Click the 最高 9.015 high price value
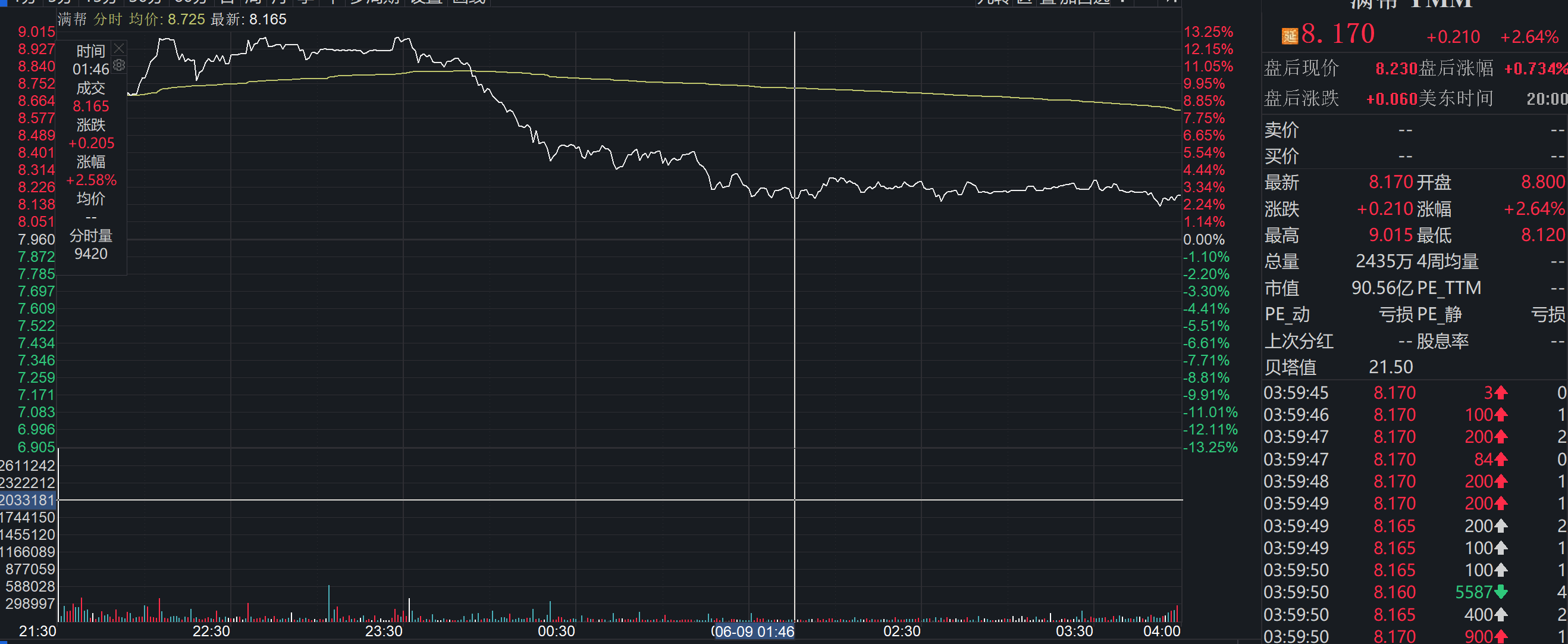The height and width of the screenshot is (644, 1568). coord(1390,235)
